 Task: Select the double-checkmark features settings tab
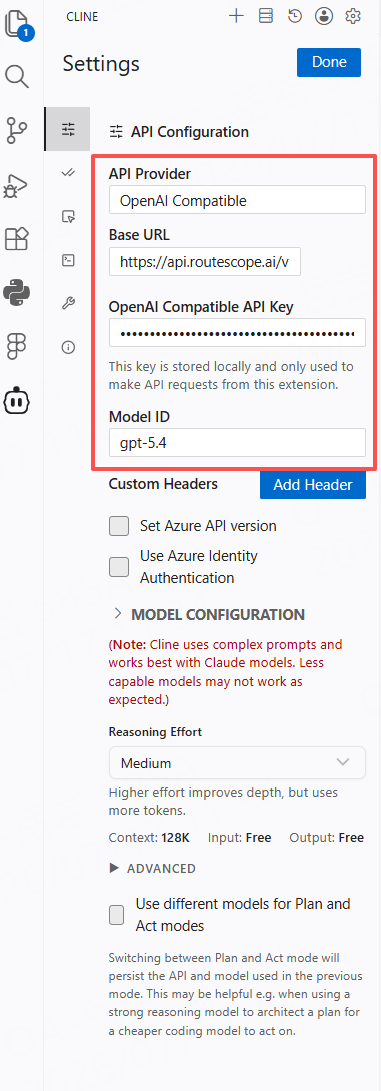(67, 173)
